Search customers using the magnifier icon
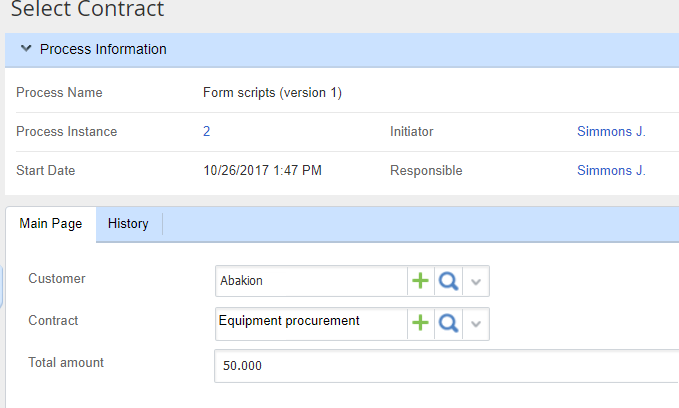 448,282
